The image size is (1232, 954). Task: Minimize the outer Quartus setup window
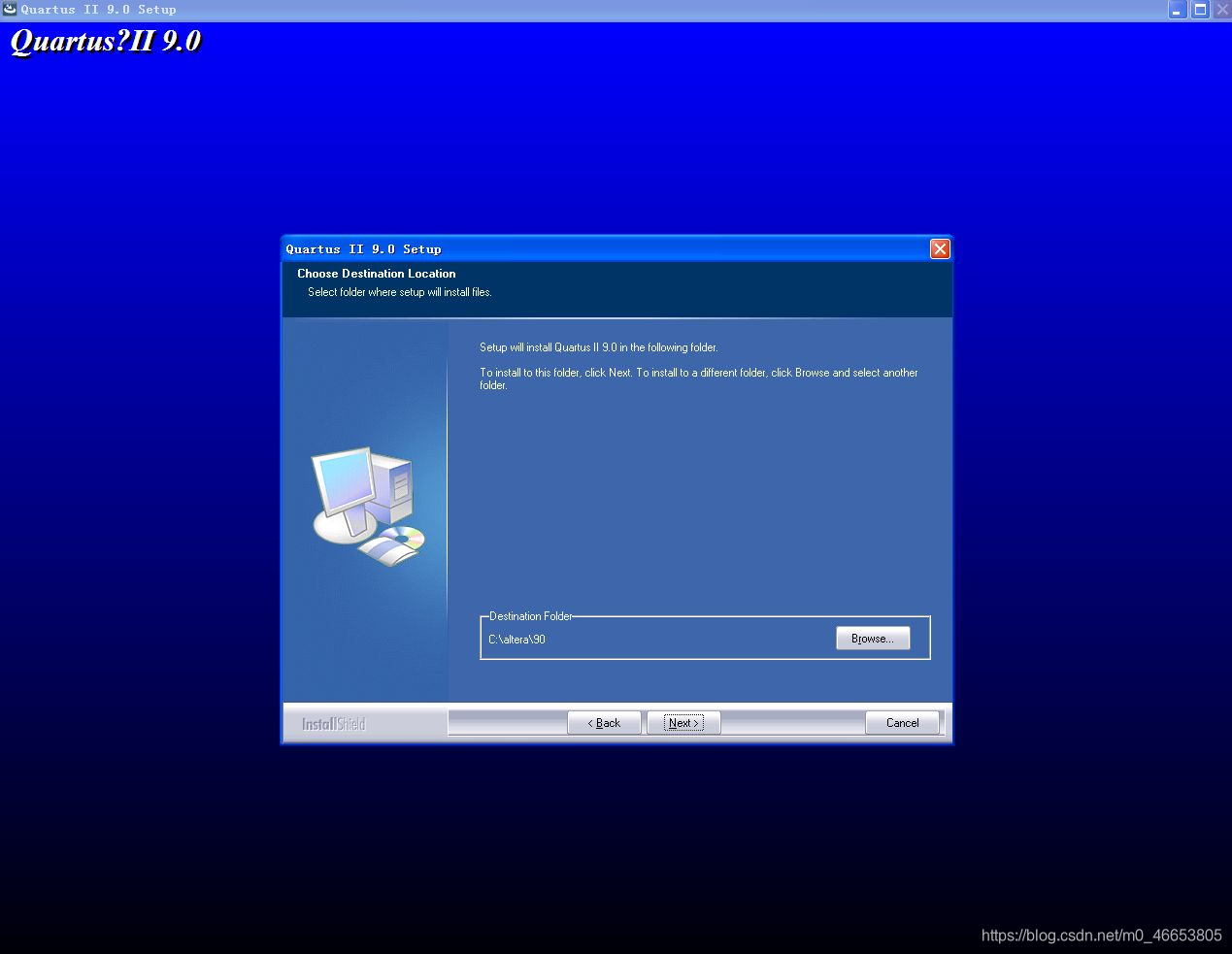(1177, 10)
